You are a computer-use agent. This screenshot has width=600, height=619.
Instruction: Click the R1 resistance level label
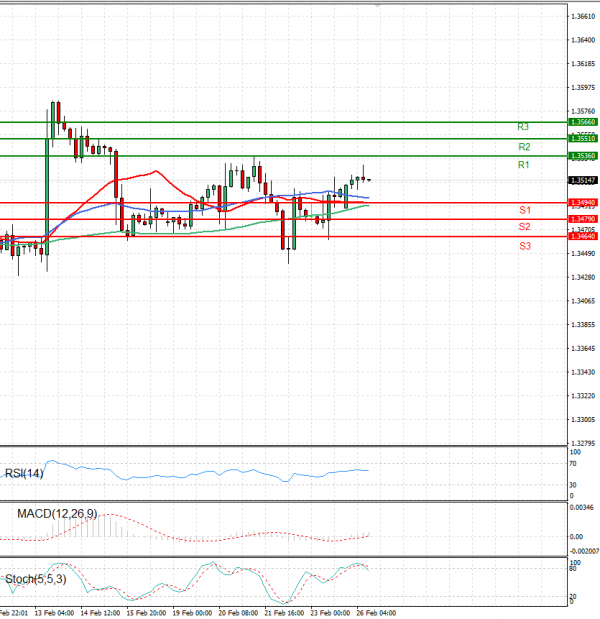(x=523, y=165)
